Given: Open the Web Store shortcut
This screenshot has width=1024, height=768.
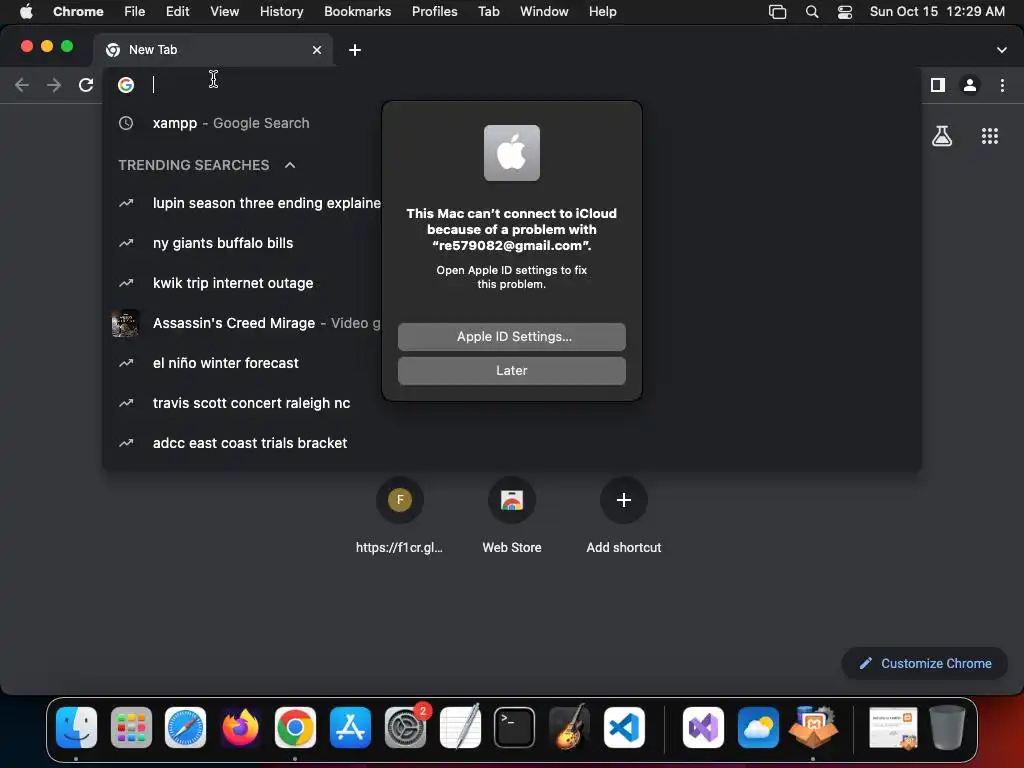Looking at the screenshot, I should click(511, 516).
